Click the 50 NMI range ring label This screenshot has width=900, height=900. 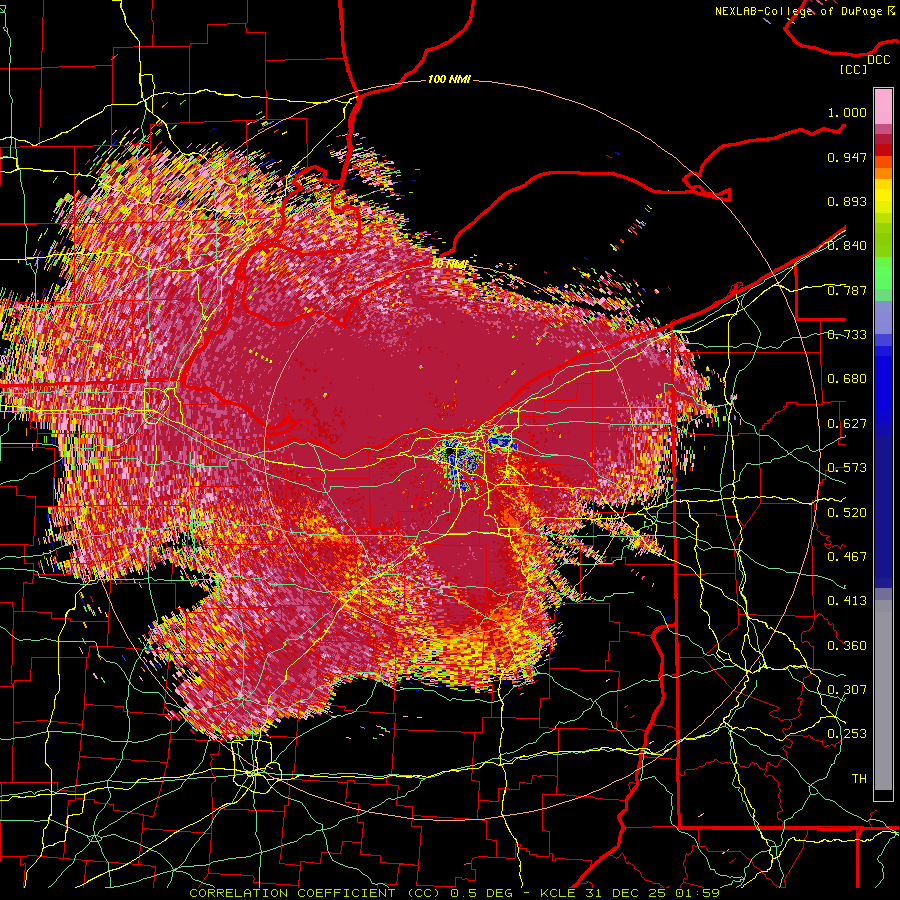point(449,264)
